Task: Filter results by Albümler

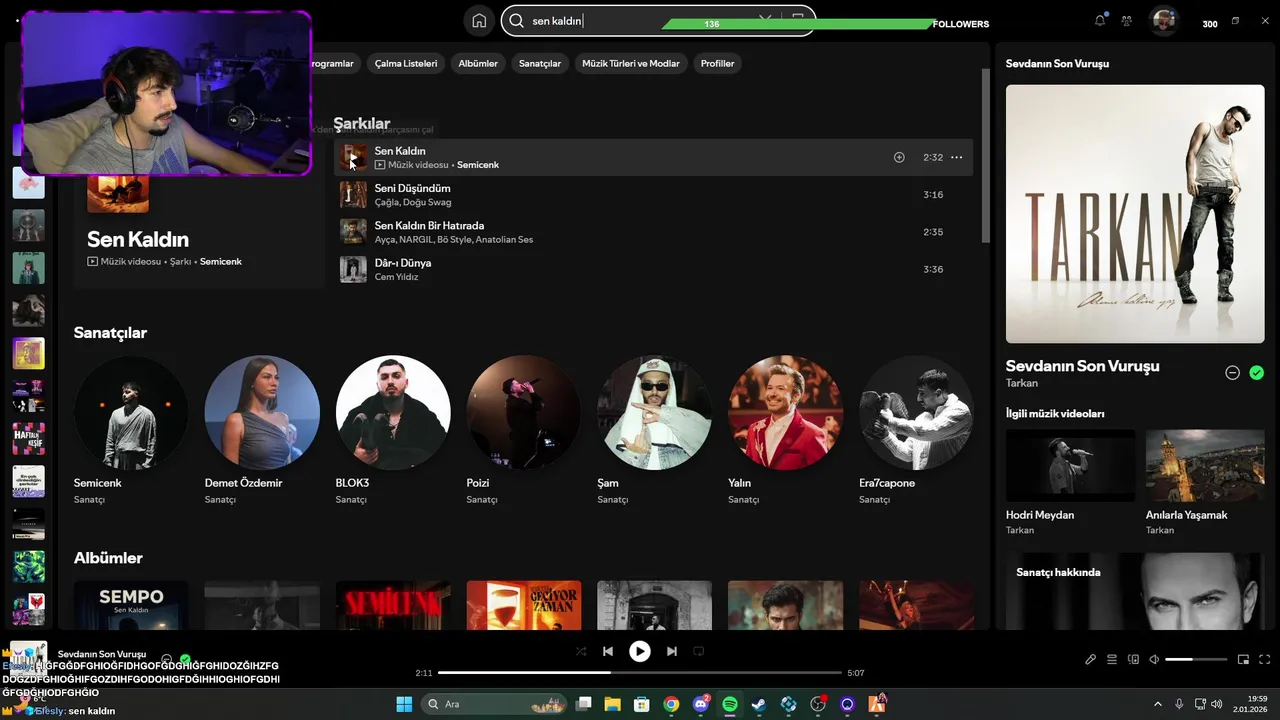Action: point(478,63)
